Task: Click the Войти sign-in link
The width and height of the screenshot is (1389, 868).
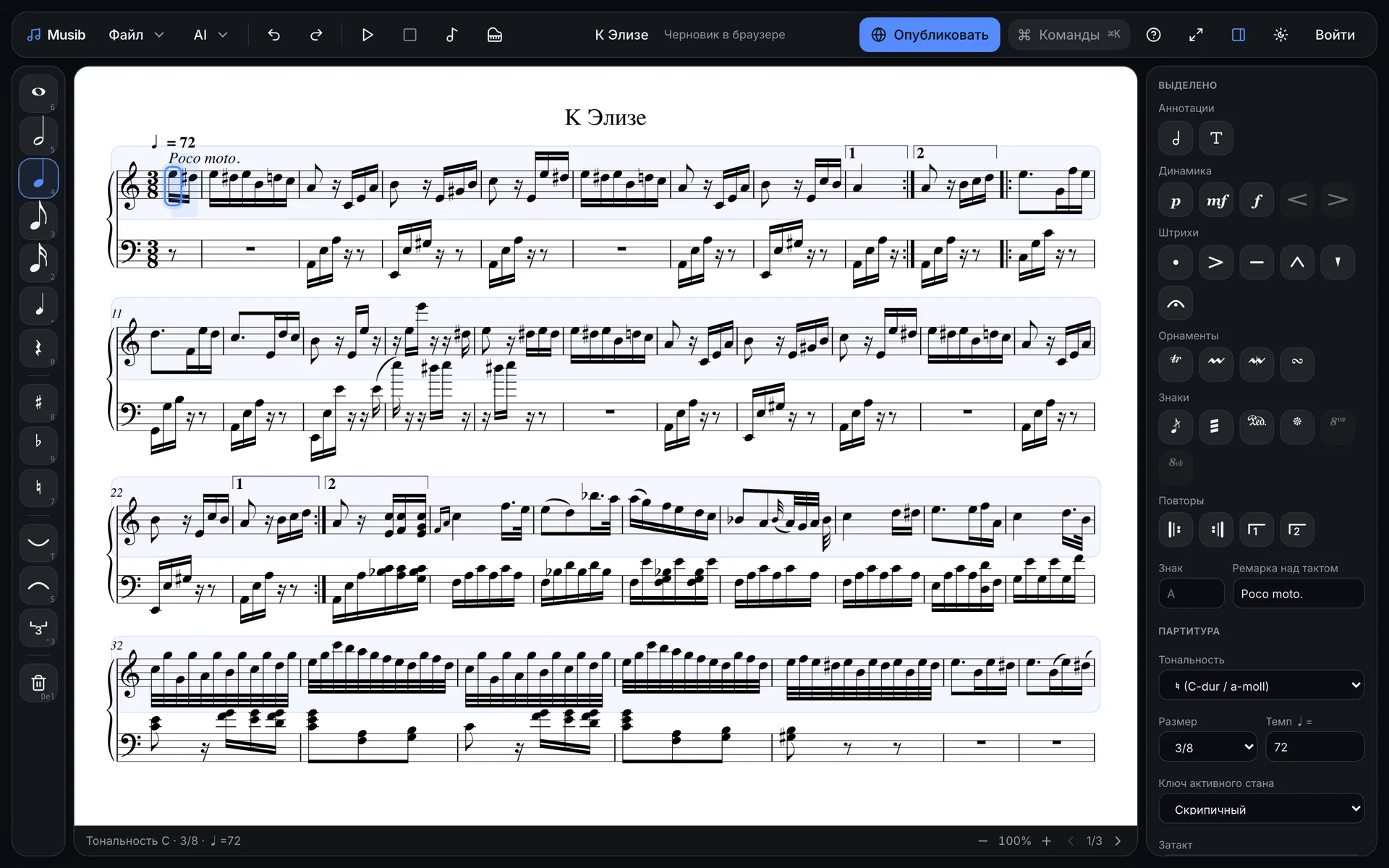Action: click(1335, 35)
